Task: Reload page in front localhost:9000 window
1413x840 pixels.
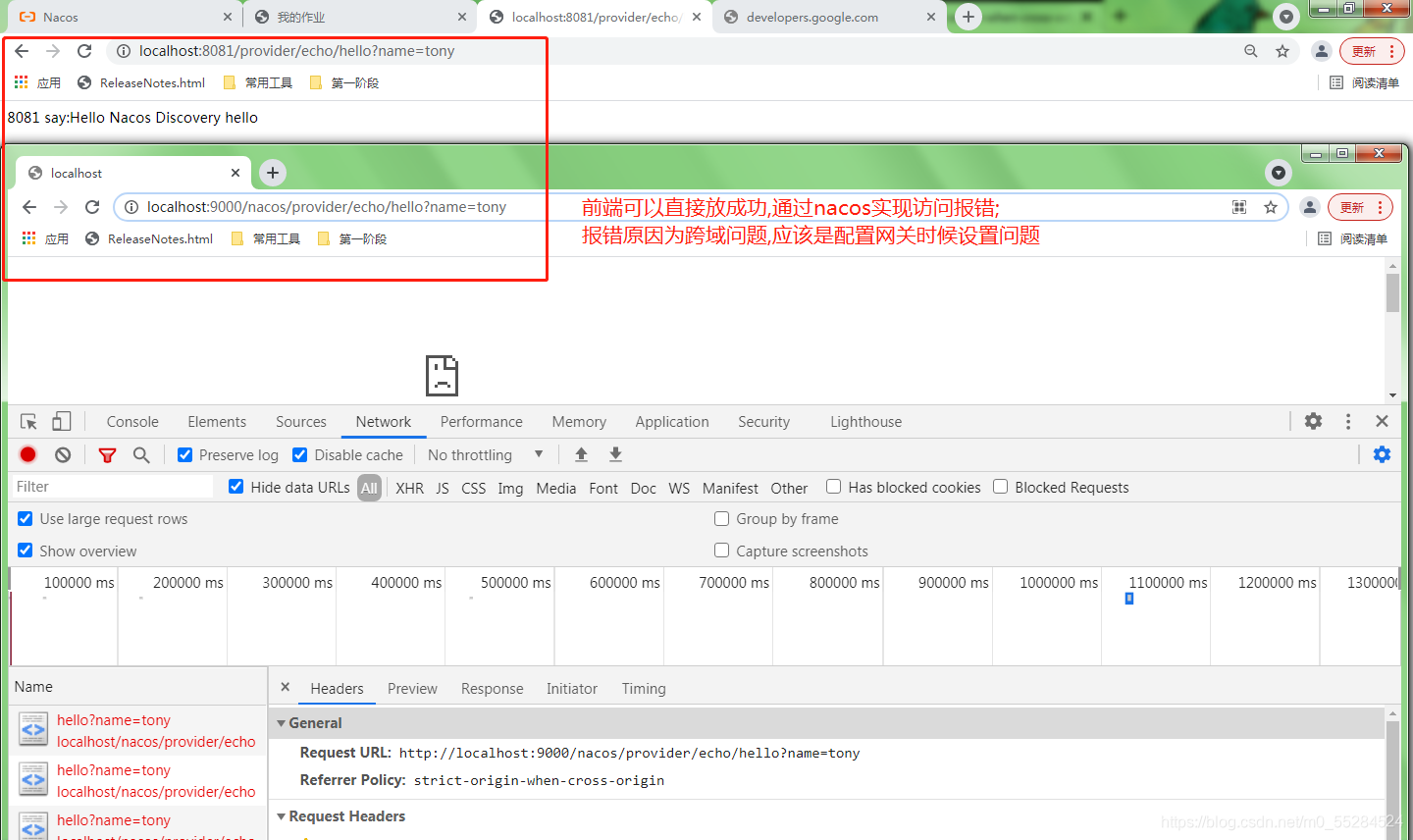Action: 92,207
